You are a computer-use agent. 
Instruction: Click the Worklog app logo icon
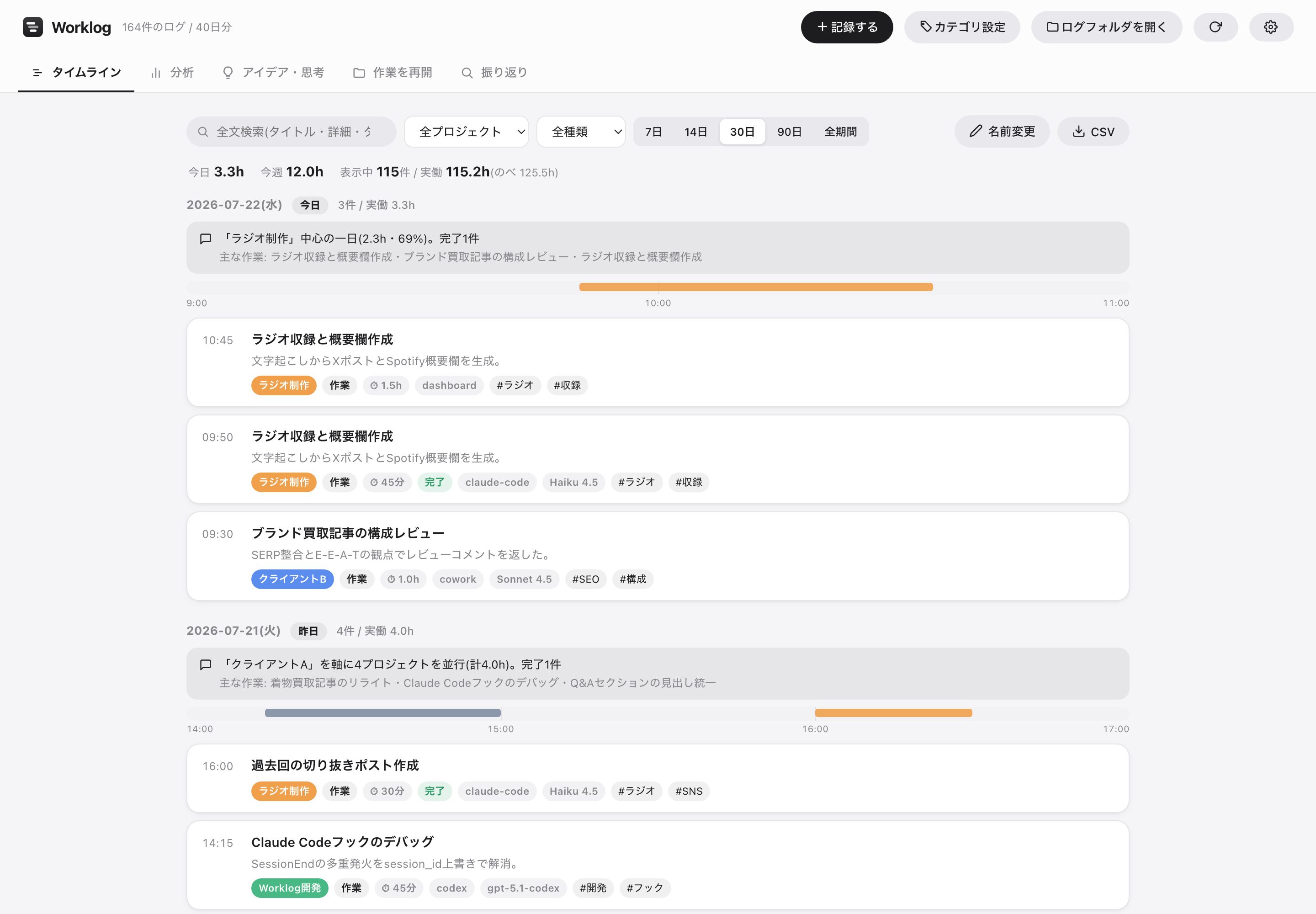click(x=32, y=27)
